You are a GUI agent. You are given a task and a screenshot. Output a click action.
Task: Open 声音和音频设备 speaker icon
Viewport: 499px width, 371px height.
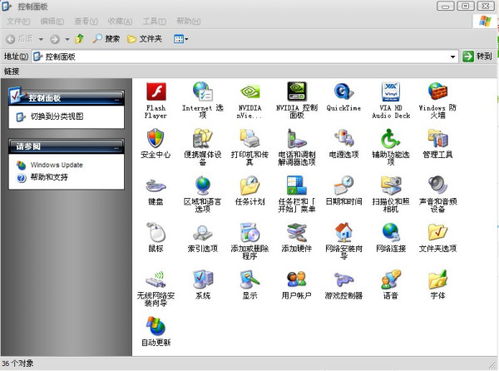point(438,186)
